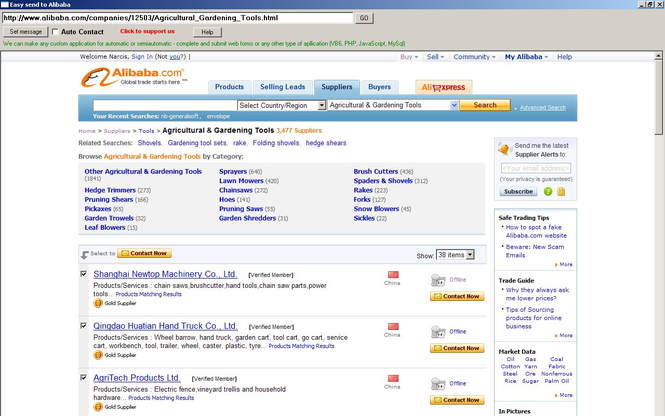Click the red Click to support us link
This screenshot has height=416, width=665.
pos(147,31)
